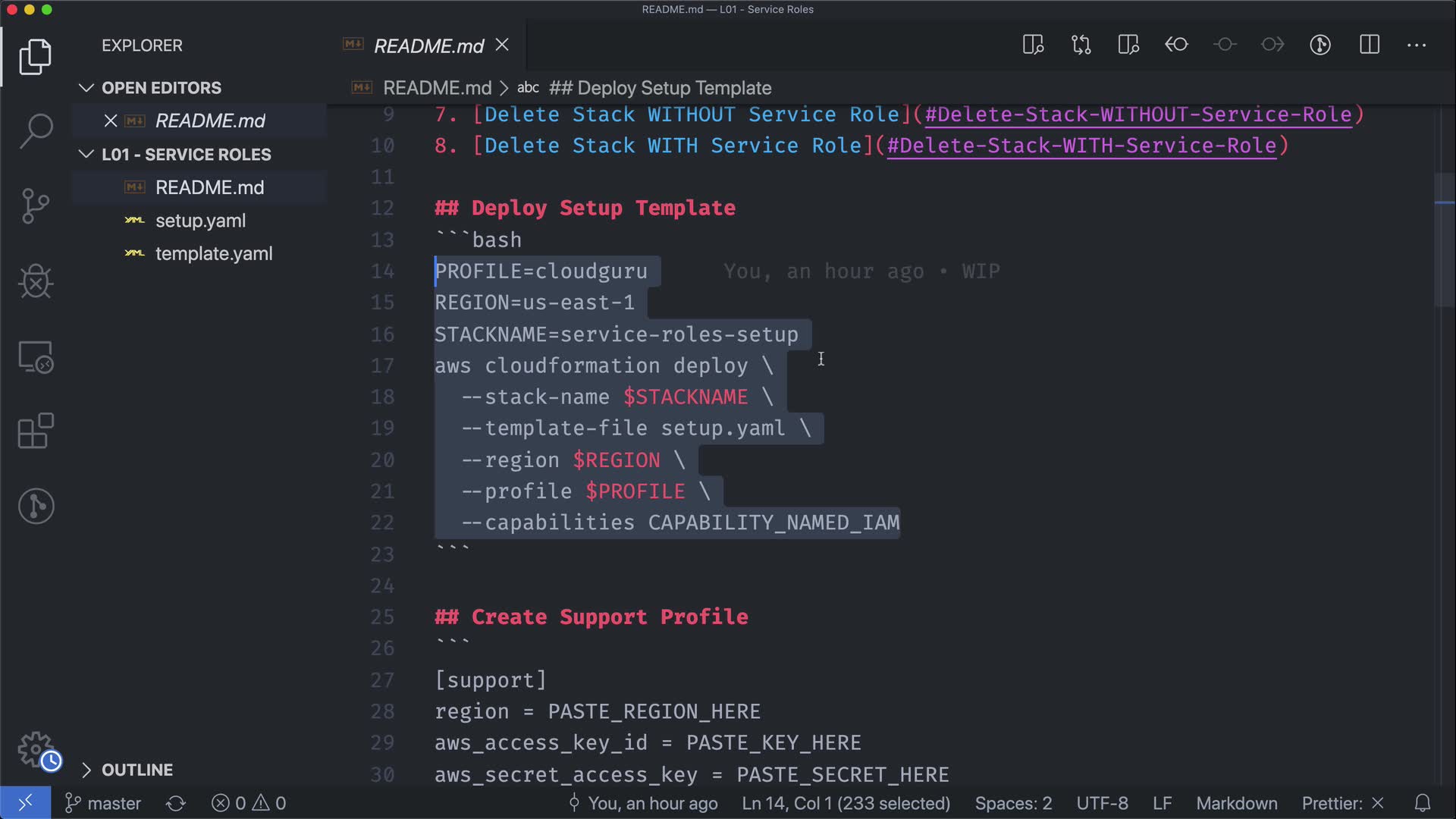The height and width of the screenshot is (819, 1456).
Task: Open errors and warnings problems indicator
Action: pyautogui.click(x=249, y=803)
